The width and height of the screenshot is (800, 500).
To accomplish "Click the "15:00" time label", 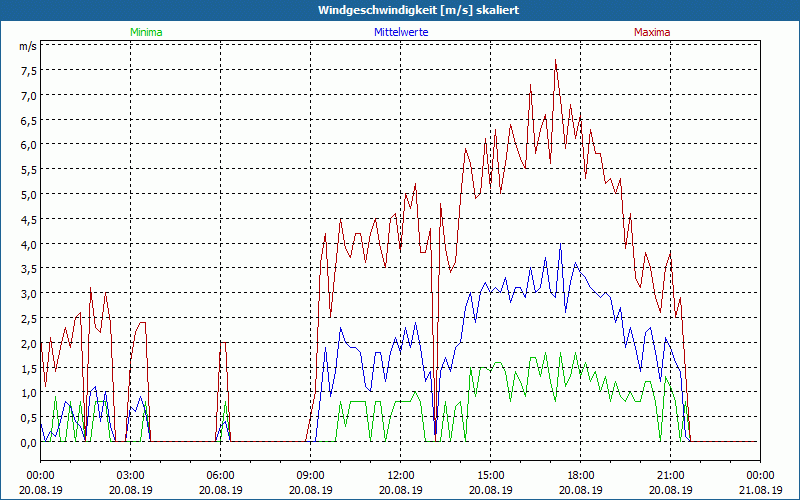I will [x=491, y=476].
